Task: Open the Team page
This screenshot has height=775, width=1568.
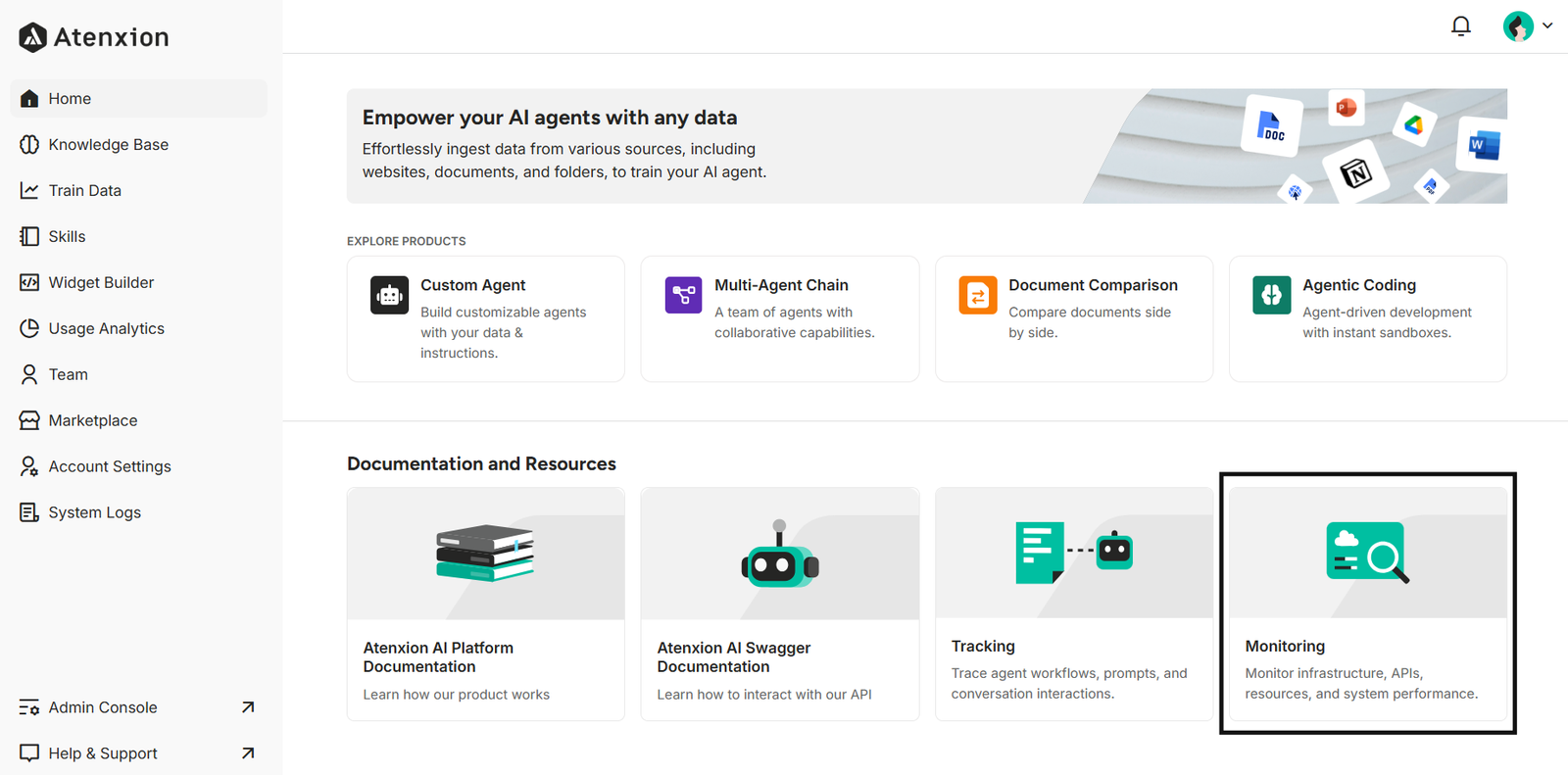Action: click(138, 374)
